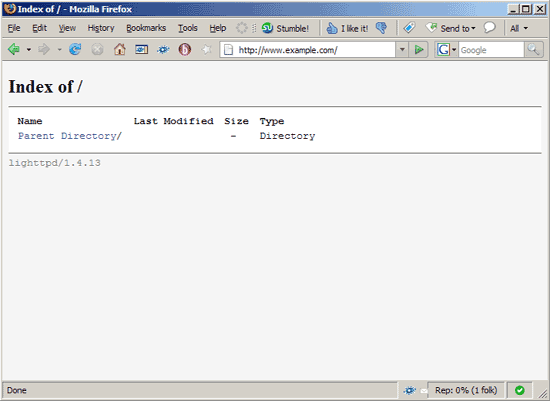This screenshot has height=401, width=550.
Task: Click the status bar gear icon
Action: click(x=409, y=390)
